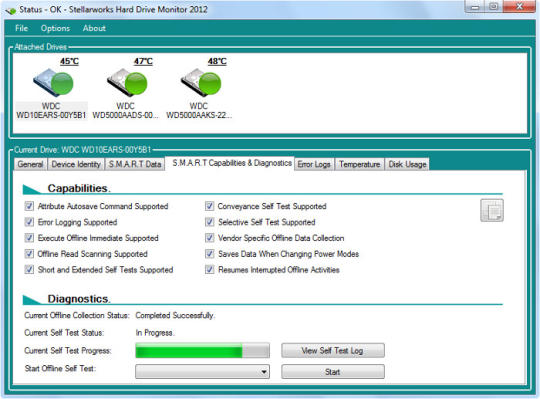The width and height of the screenshot is (540, 399).
Task: Click the 48°C temperature label
Action: [217, 61]
